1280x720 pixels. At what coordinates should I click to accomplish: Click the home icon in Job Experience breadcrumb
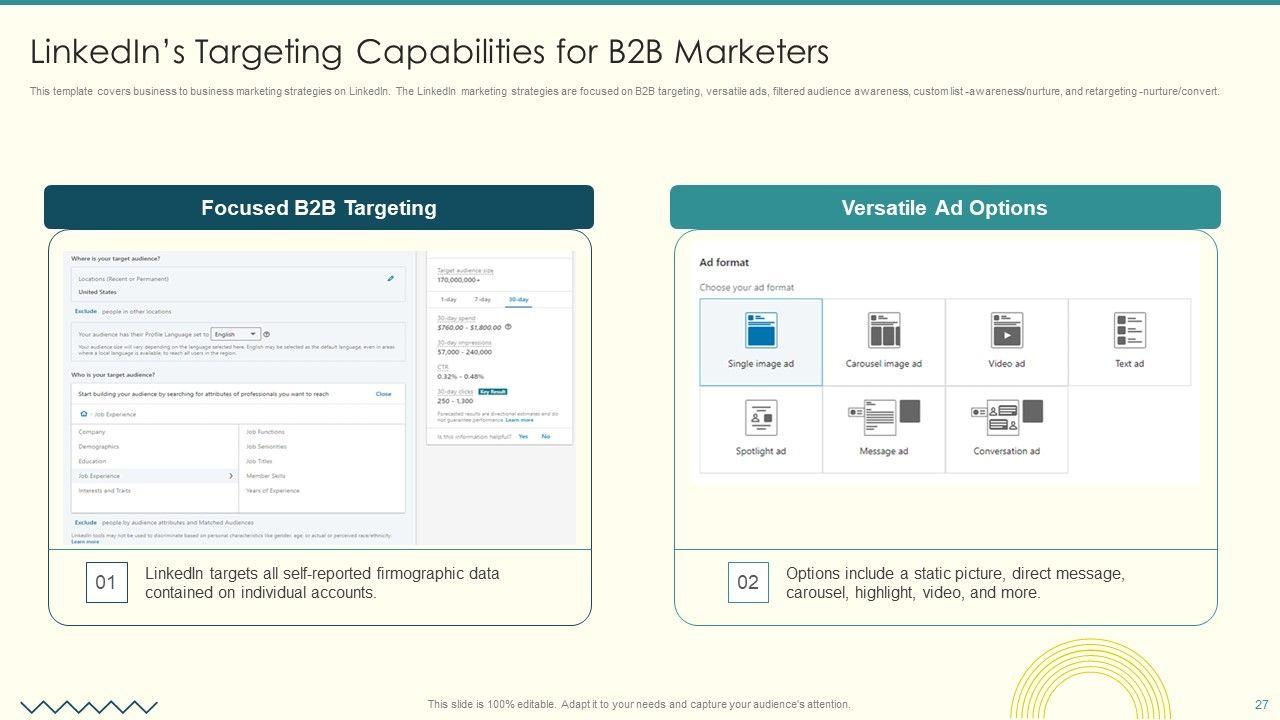83,413
